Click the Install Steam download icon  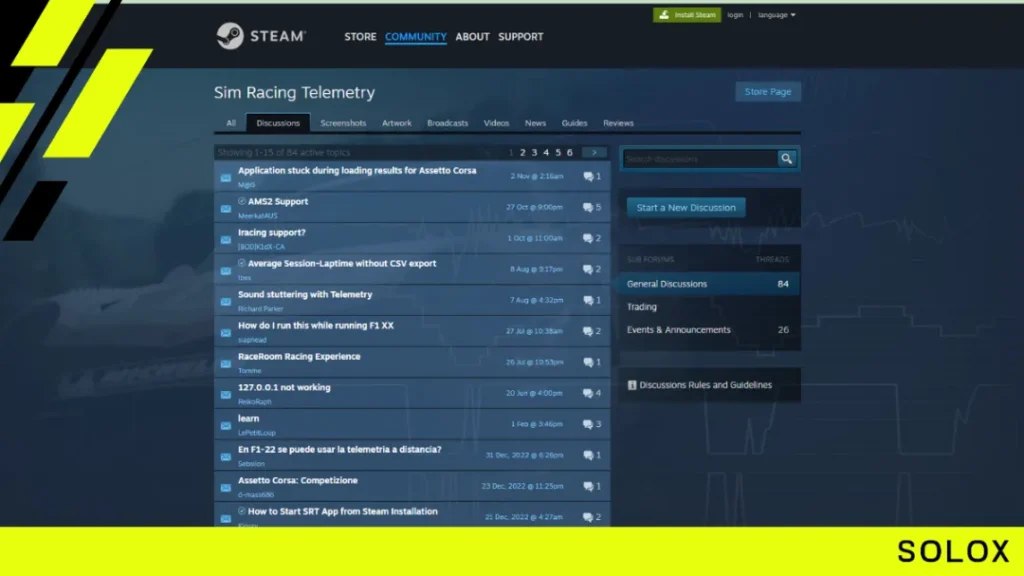(x=664, y=14)
